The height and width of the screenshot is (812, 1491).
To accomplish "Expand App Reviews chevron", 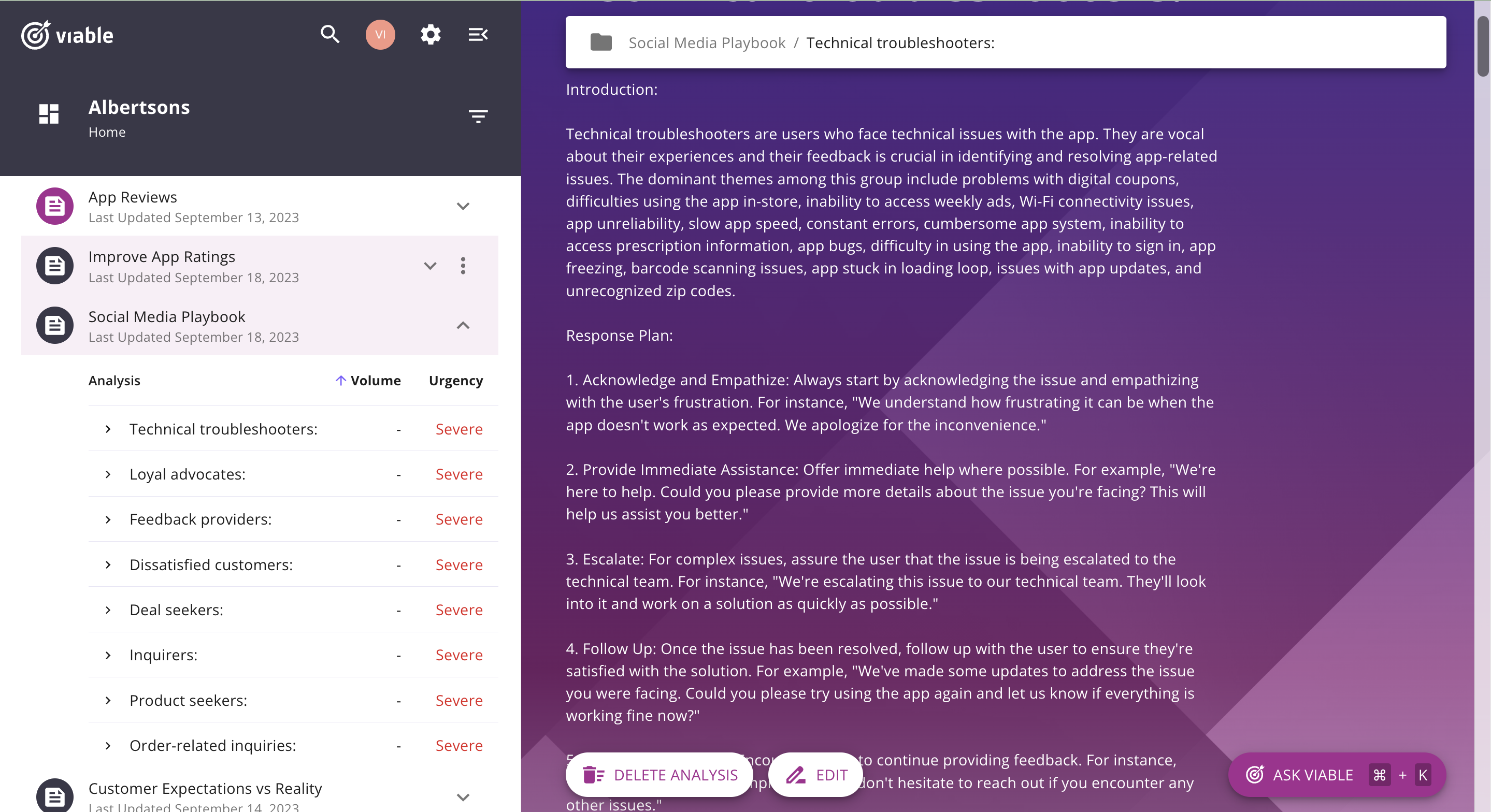I will (x=463, y=207).
